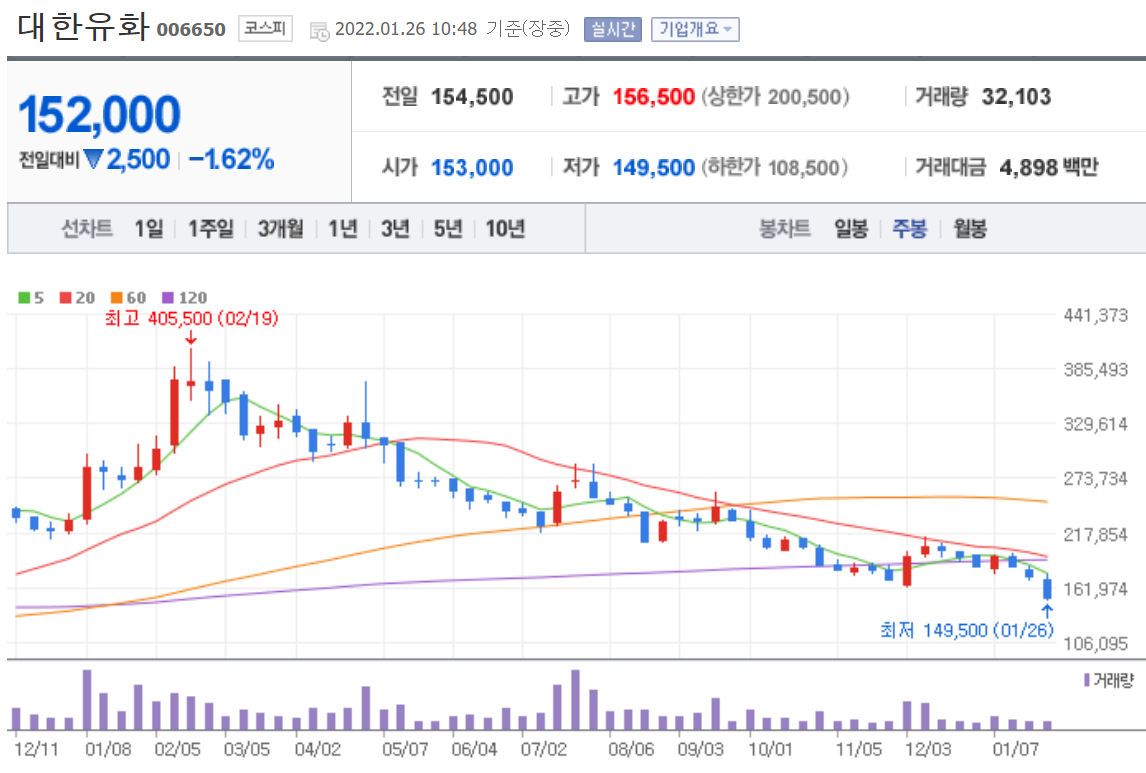The width and height of the screenshot is (1146, 773).
Task: Select the 10년 line chart tab
Action: pos(506,229)
